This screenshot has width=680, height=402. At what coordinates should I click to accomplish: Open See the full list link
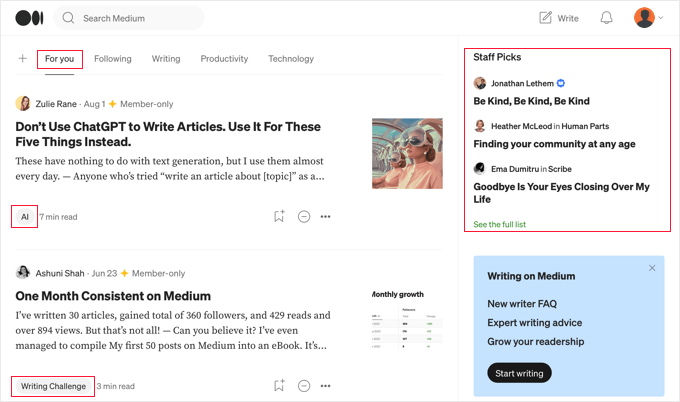pyautogui.click(x=499, y=225)
